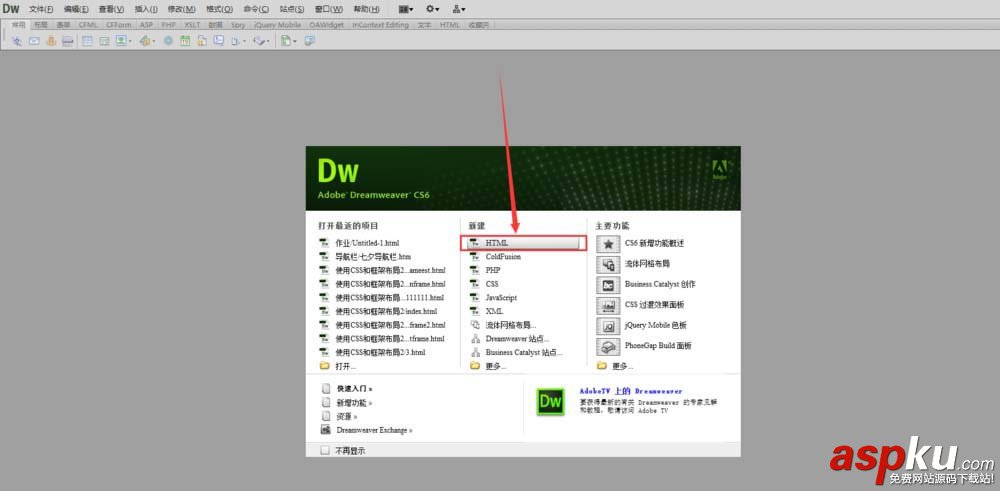
Task: Click the Server-Side Include icon
Action: [202, 41]
